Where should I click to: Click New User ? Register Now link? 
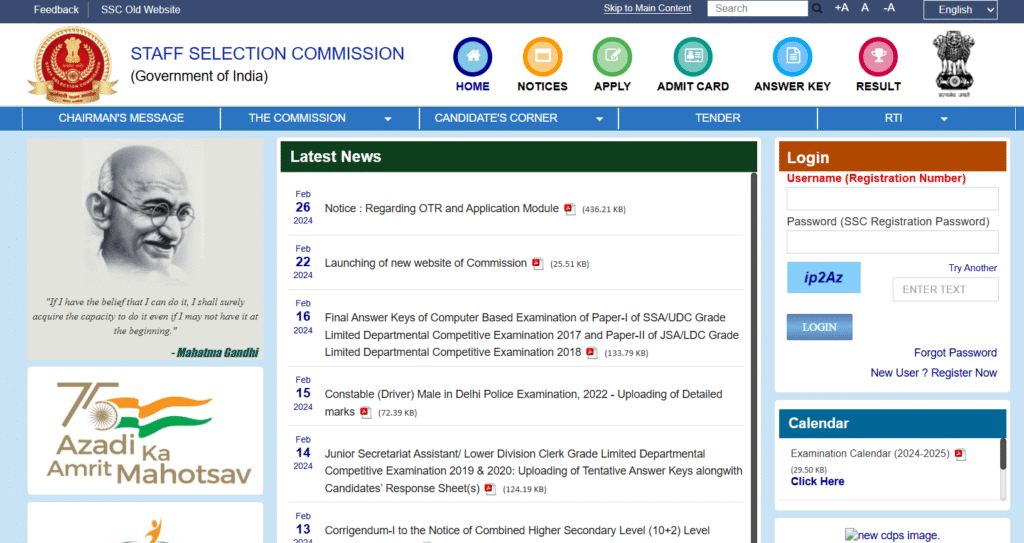(934, 373)
